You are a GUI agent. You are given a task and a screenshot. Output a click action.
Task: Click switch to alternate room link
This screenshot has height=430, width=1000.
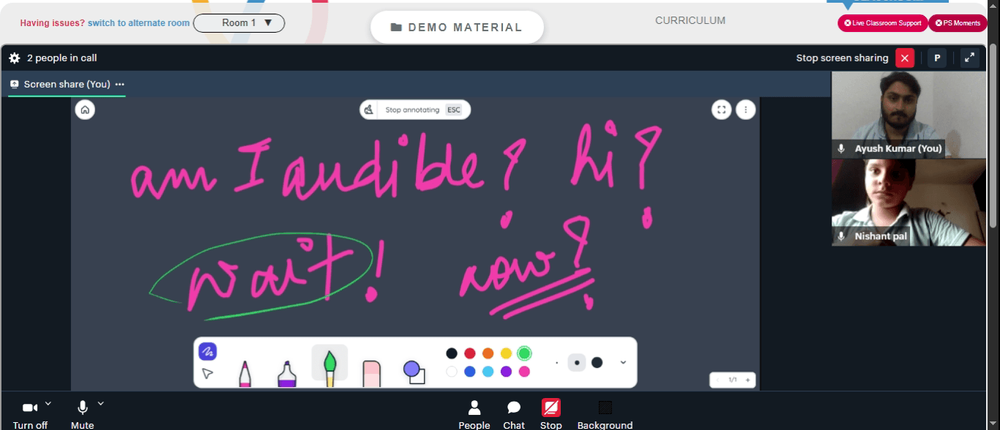[x=138, y=23]
